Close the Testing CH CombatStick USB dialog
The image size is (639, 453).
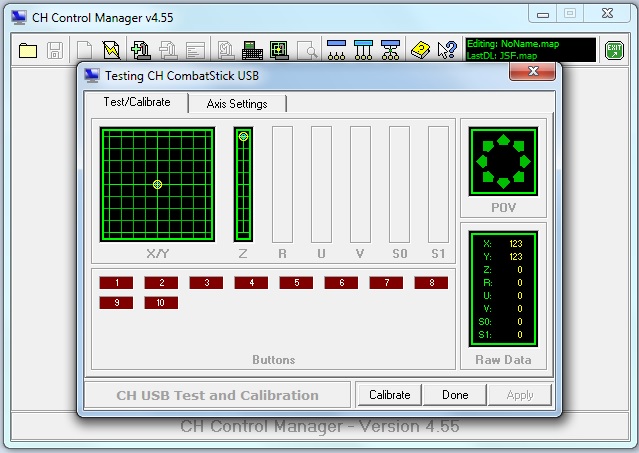pos(533,71)
